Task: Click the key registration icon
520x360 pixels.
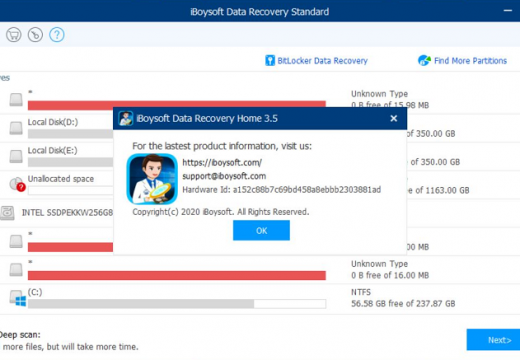Action: tap(35, 35)
